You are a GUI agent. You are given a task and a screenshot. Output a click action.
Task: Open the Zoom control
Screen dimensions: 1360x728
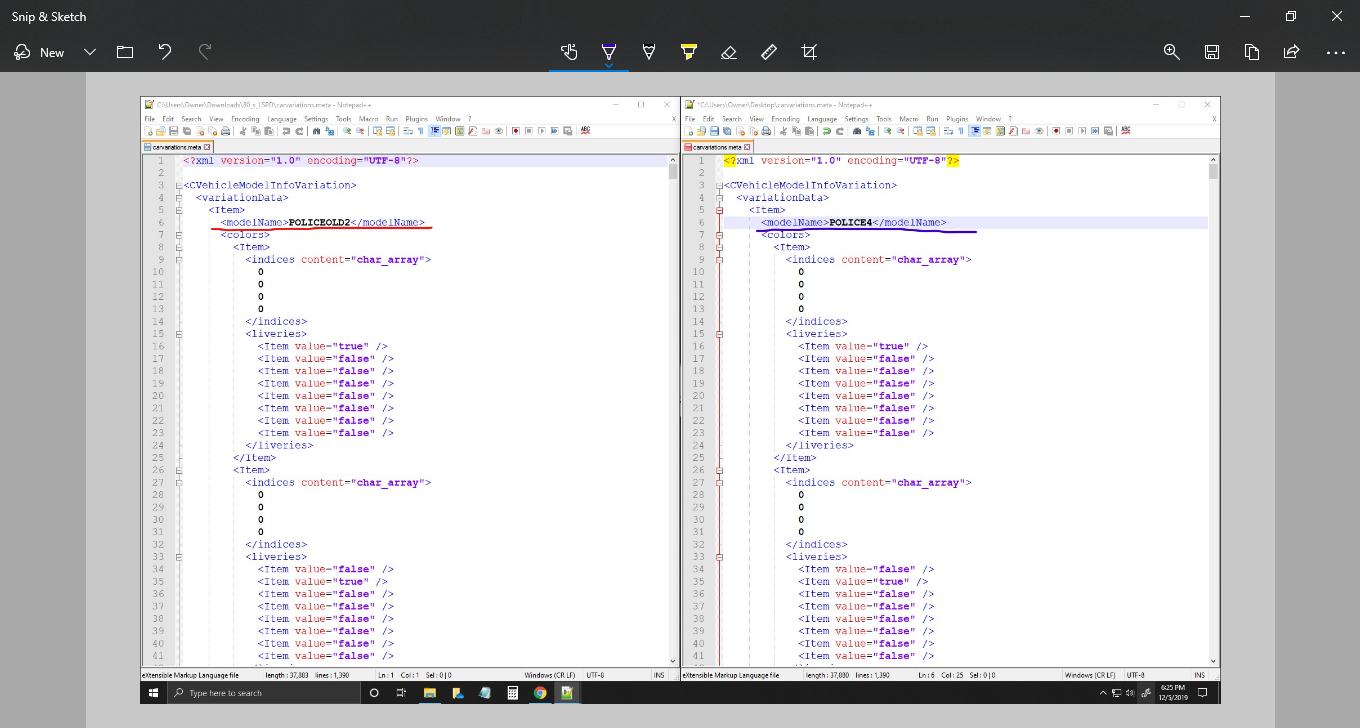point(1172,52)
